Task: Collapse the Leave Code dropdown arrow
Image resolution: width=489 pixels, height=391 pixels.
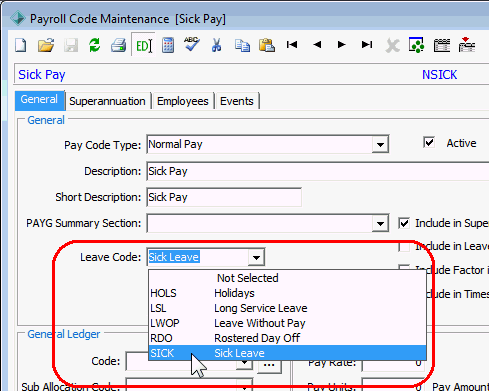Action: (256, 257)
